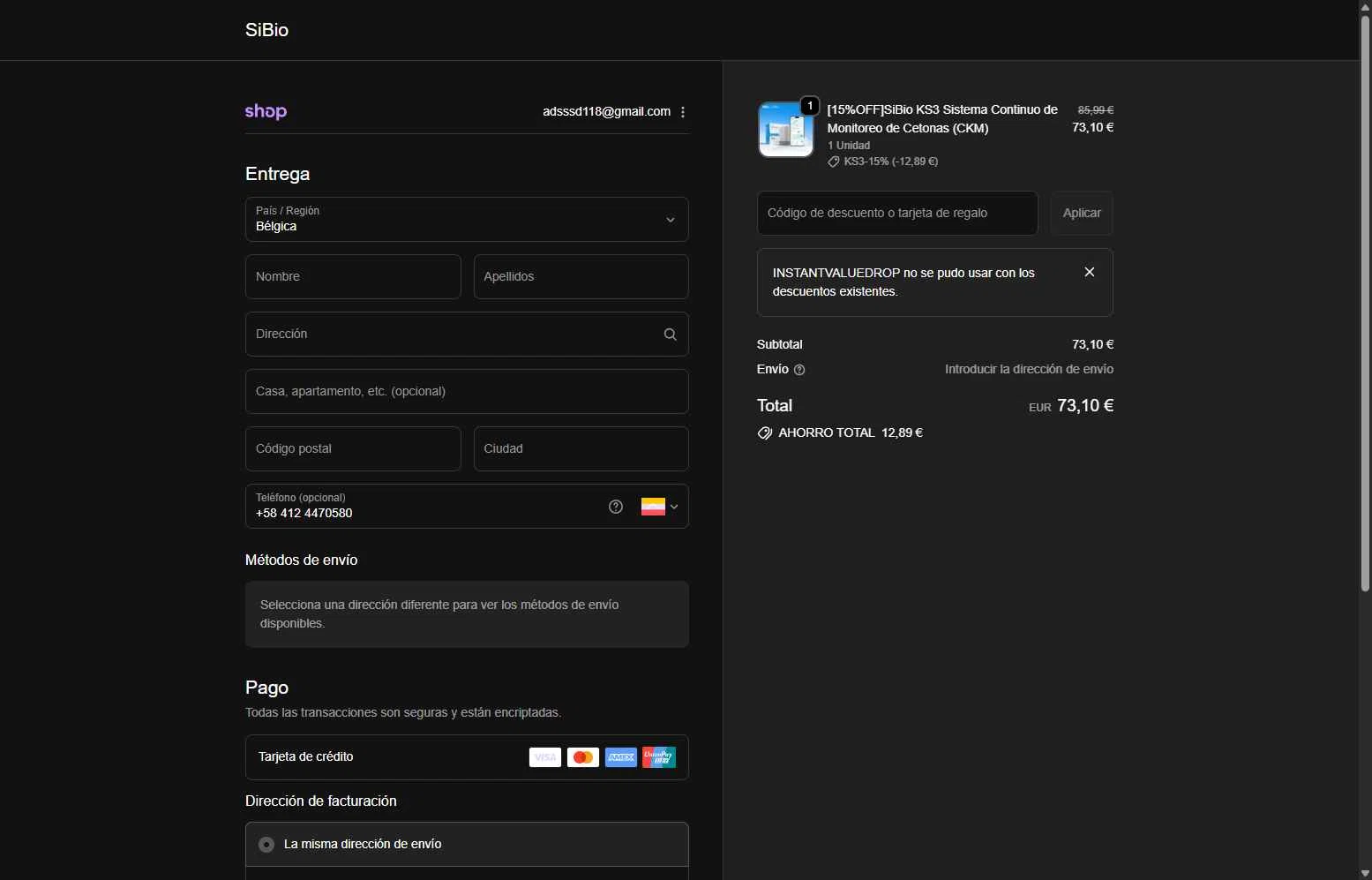Click the phone help question icon
The image size is (1372, 880).
616,507
